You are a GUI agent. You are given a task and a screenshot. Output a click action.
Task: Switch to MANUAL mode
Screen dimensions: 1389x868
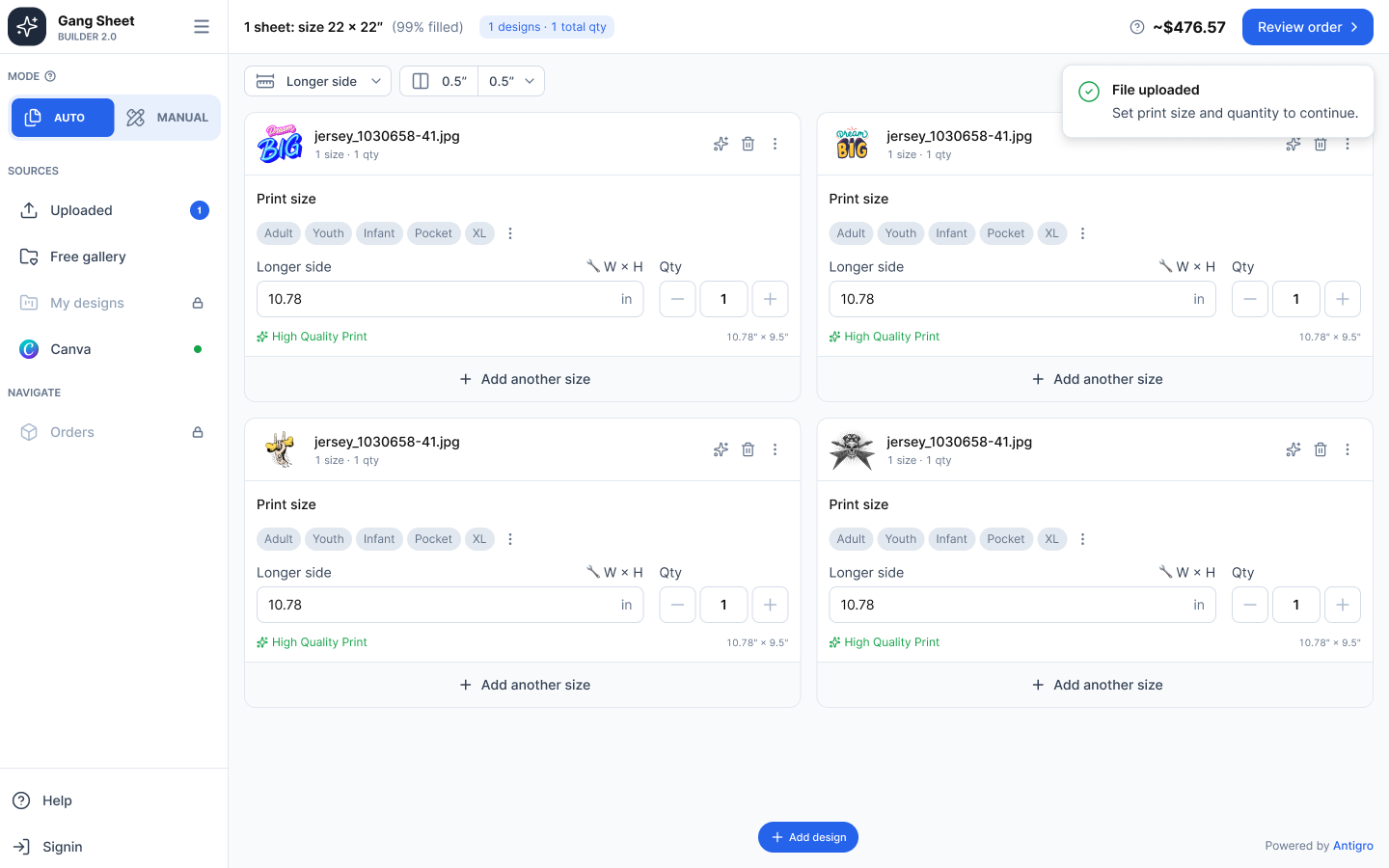pyautogui.click(x=167, y=118)
